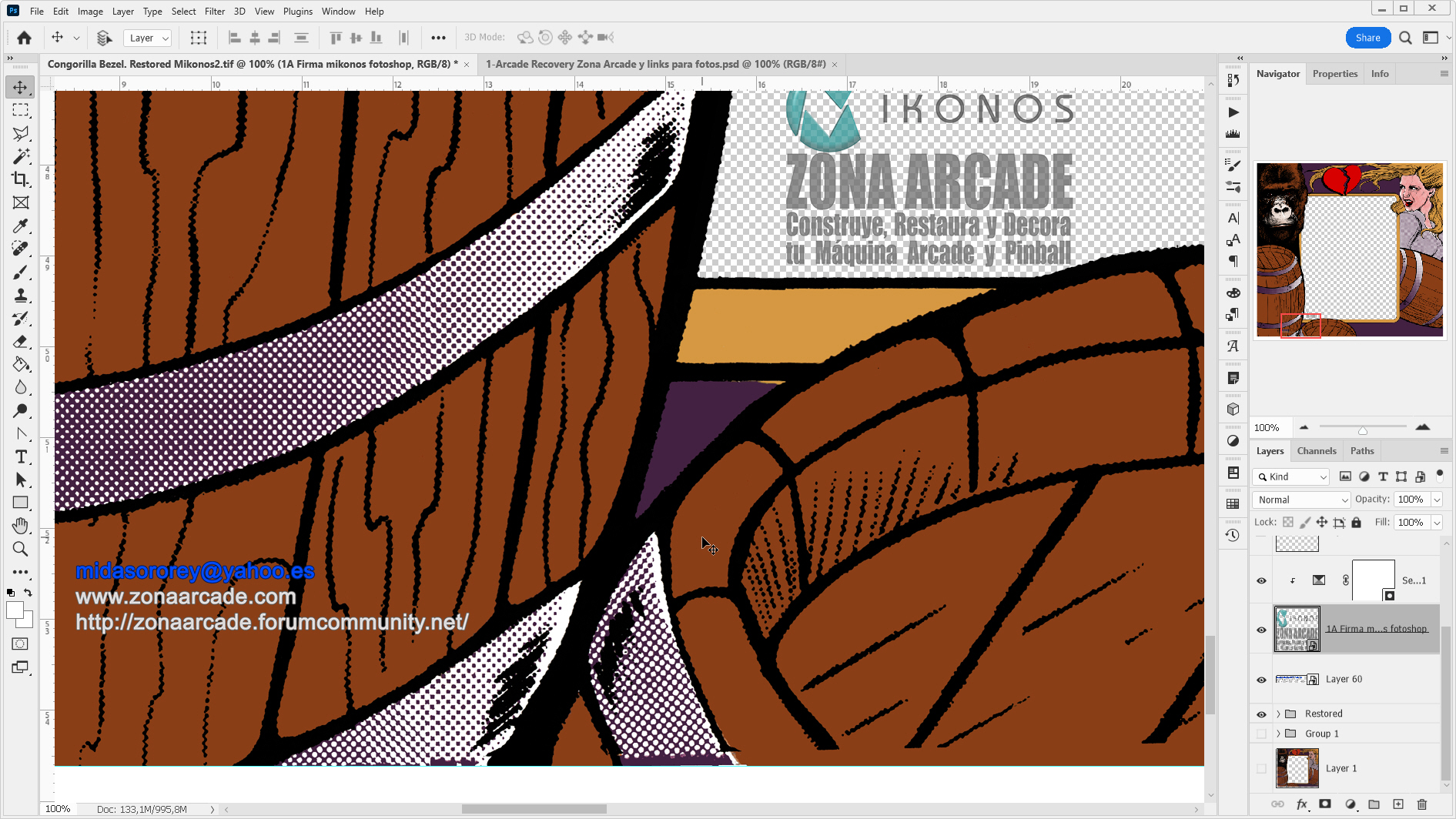Show the hidden Layer 1

[x=1261, y=768]
